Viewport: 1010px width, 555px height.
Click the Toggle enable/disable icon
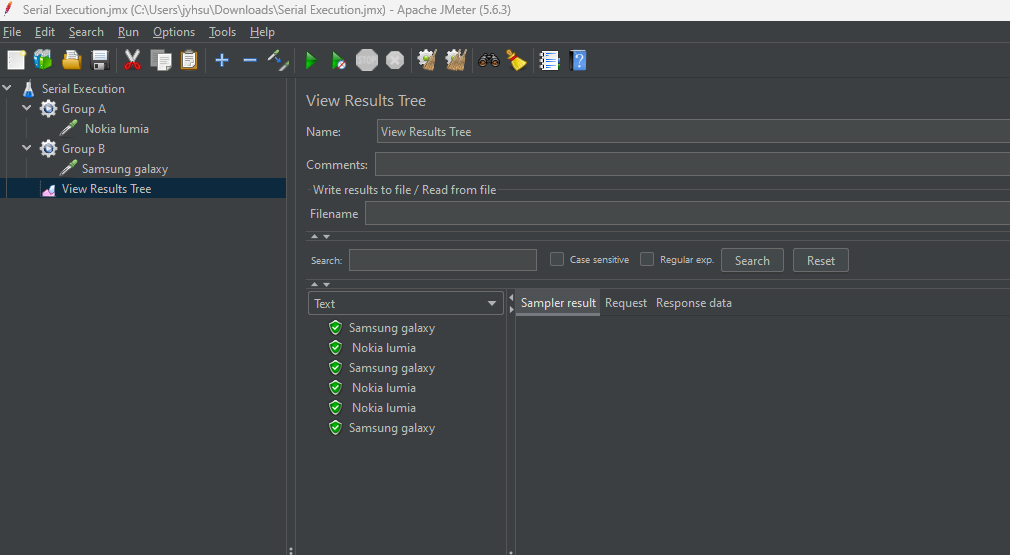(278, 61)
